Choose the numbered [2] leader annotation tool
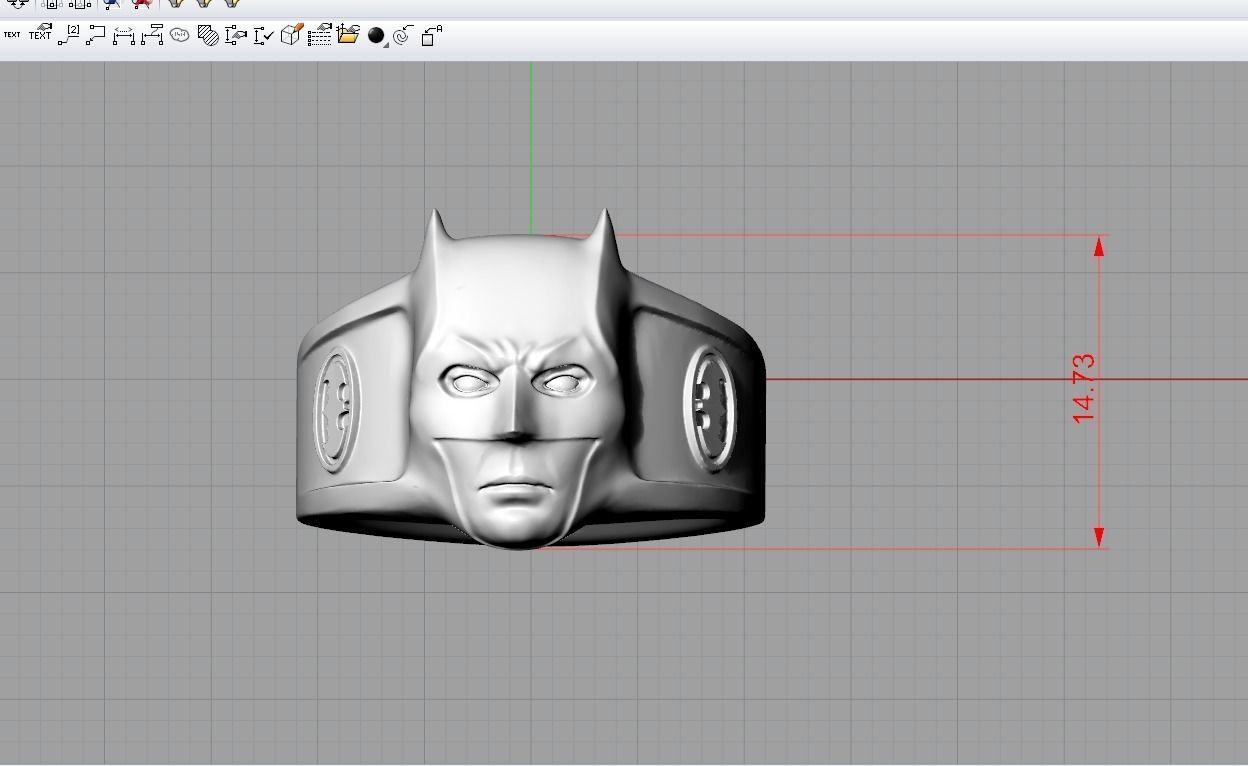This screenshot has width=1248, height=766. 68,35
